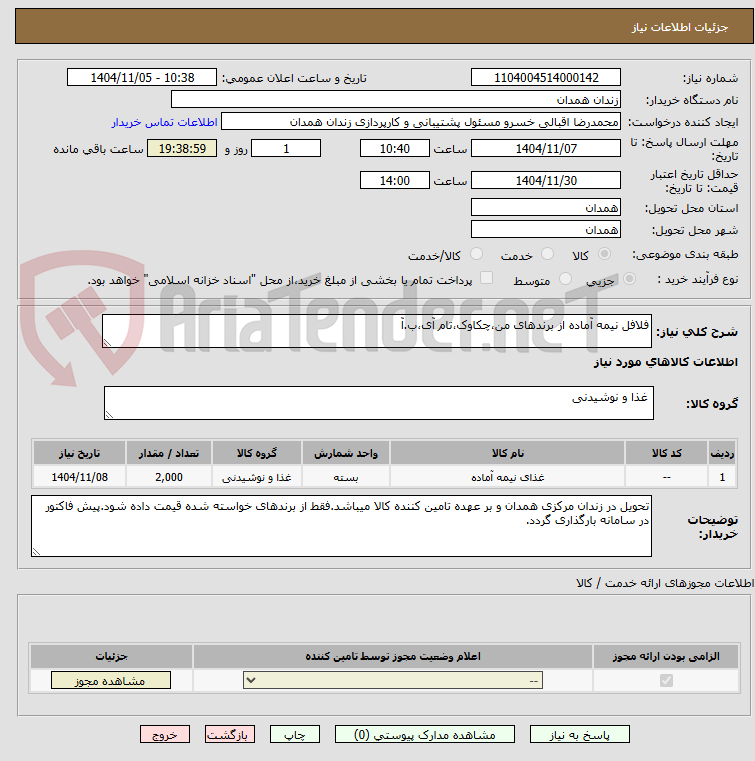Screen dimensions: 755x761
Task: Click the واحد شمارش column header
Action: point(345,453)
